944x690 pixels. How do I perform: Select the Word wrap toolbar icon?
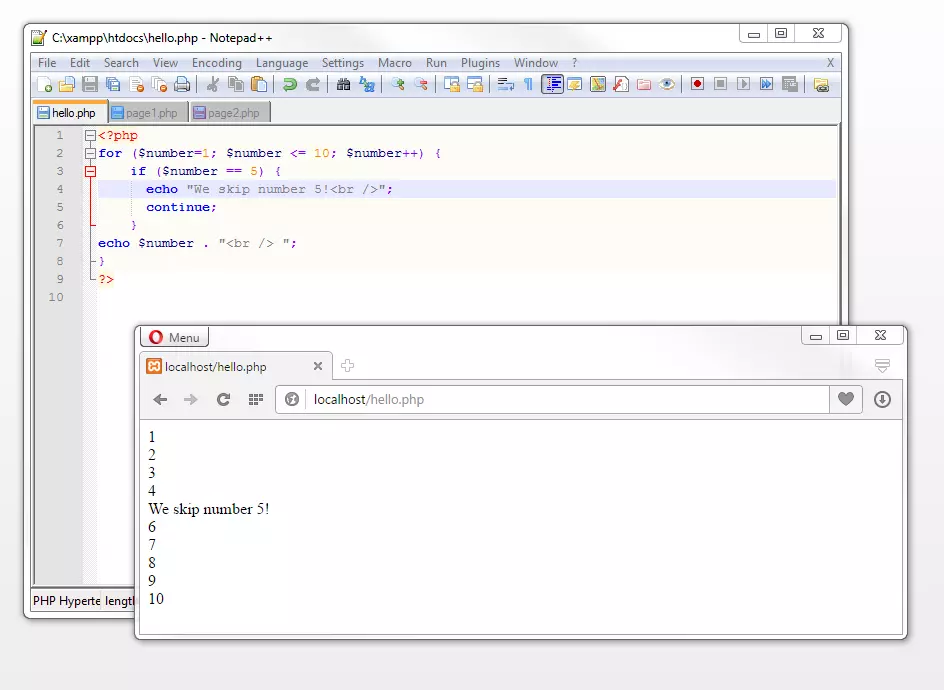[504, 85]
